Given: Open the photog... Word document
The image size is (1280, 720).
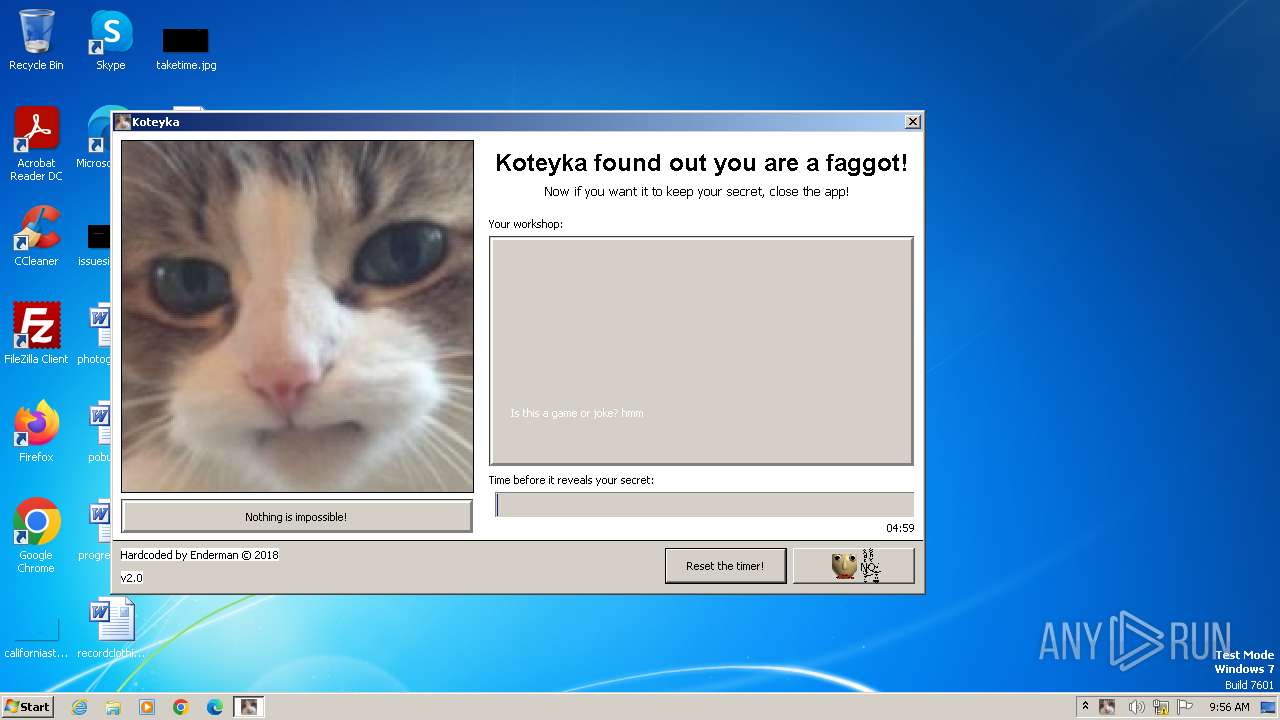Looking at the screenshot, I should (96, 333).
